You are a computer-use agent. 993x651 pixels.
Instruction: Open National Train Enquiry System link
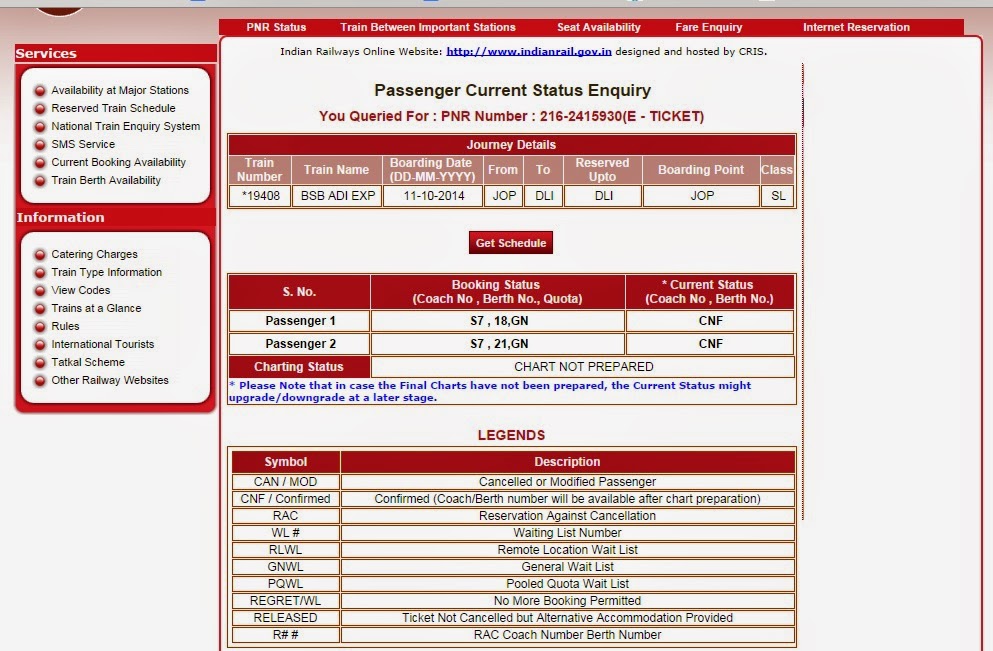click(x=125, y=126)
